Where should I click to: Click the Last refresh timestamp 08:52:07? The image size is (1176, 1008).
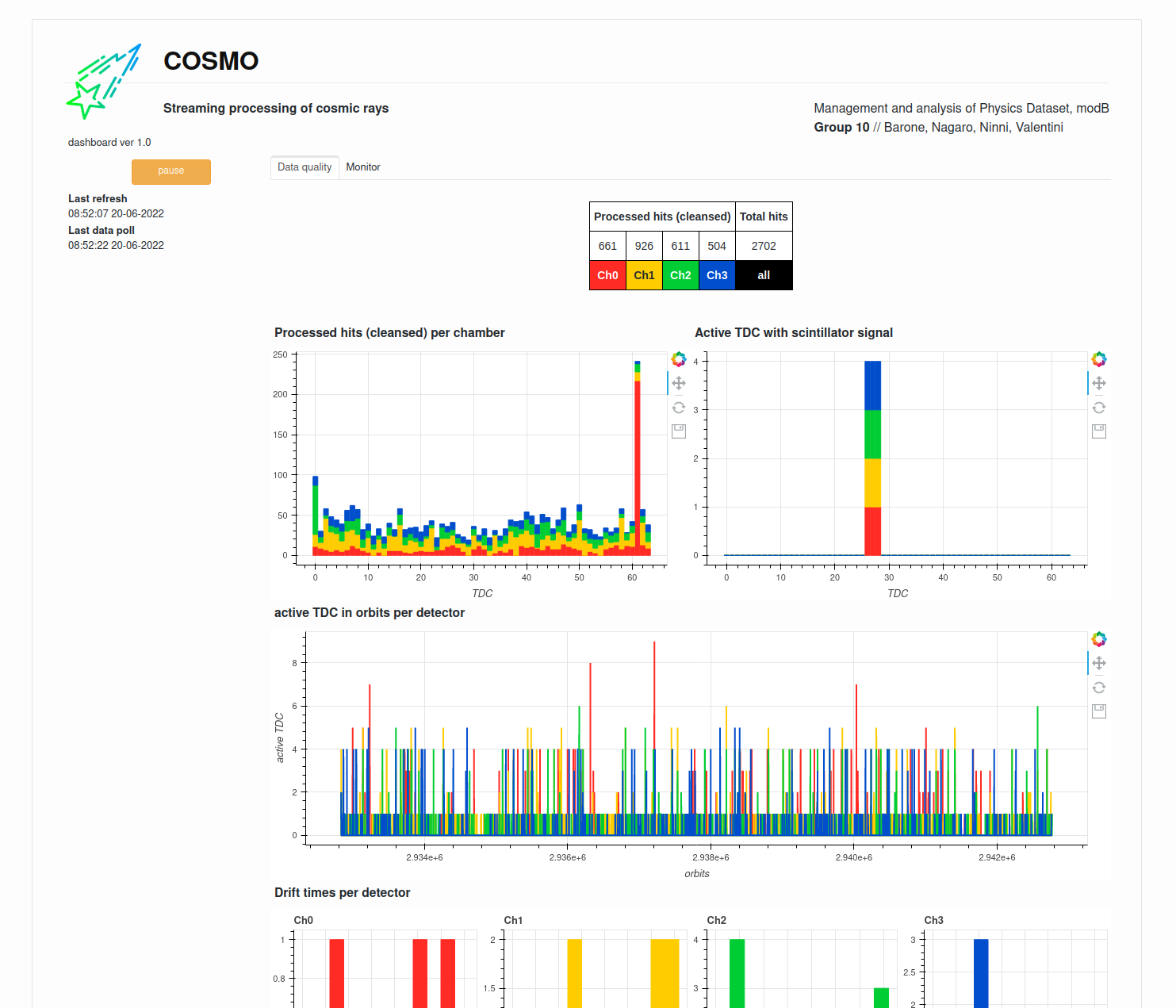click(x=116, y=213)
